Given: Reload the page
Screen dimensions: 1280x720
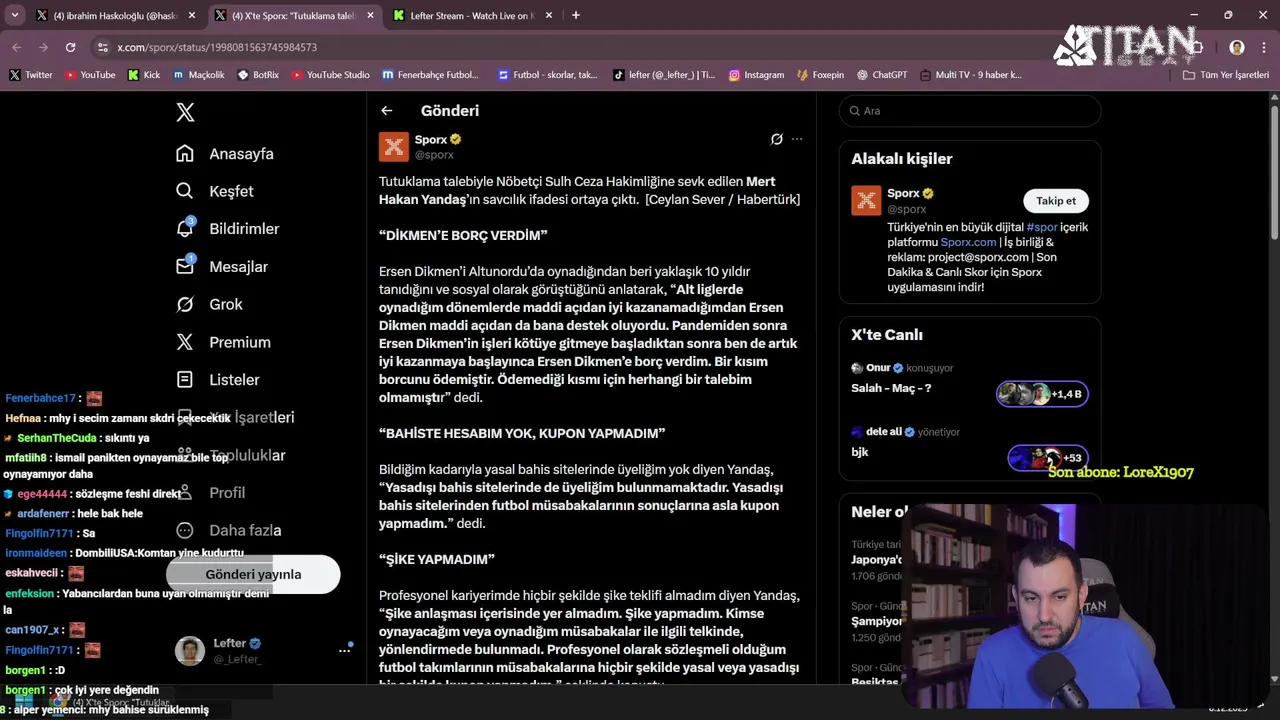Looking at the screenshot, I should click(70, 47).
